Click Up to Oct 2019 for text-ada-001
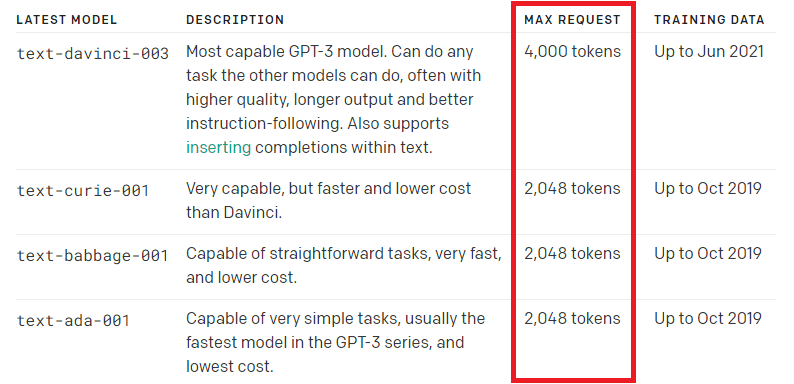794x384 pixels. click(x=708, y=318)
